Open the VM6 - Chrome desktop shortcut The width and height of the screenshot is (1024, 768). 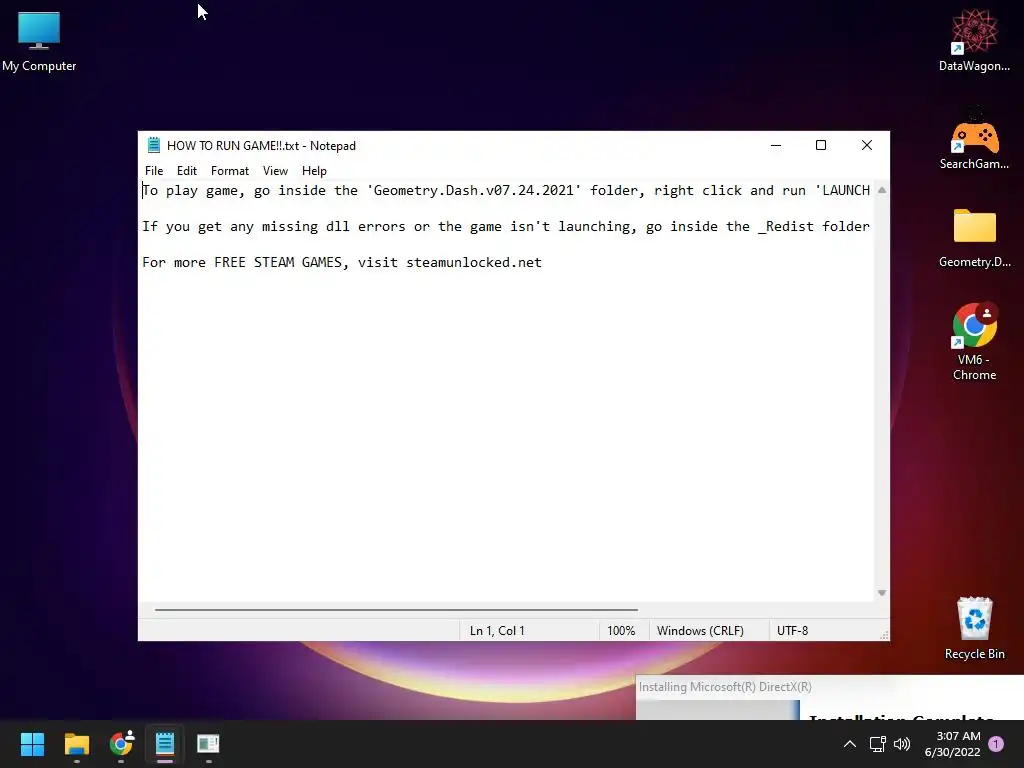click(x=974, y=342)
